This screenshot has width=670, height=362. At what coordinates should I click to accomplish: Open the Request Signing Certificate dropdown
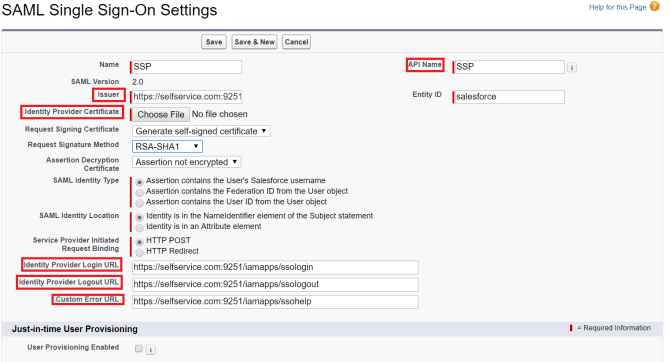(x=201, y=131)
